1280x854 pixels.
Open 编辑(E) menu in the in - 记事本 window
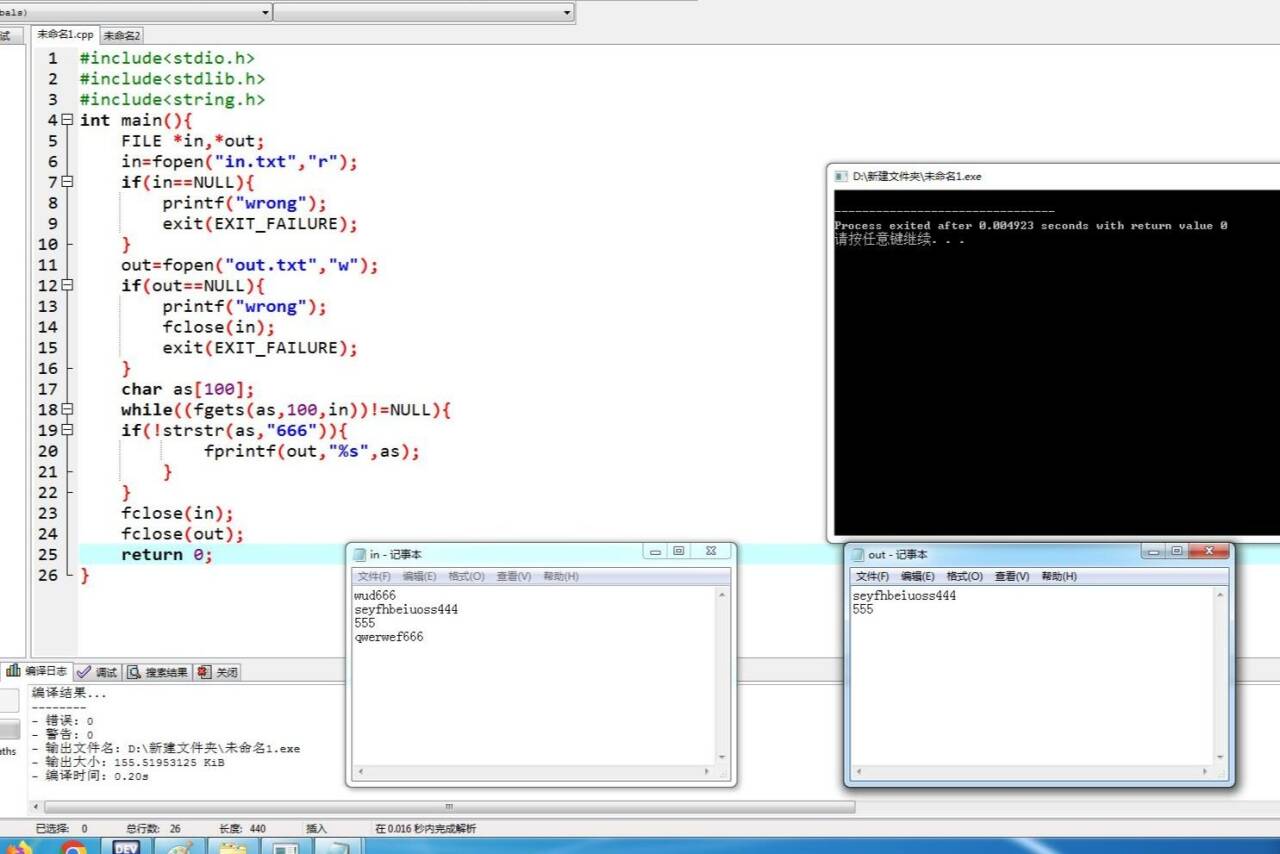coord(419,577)
